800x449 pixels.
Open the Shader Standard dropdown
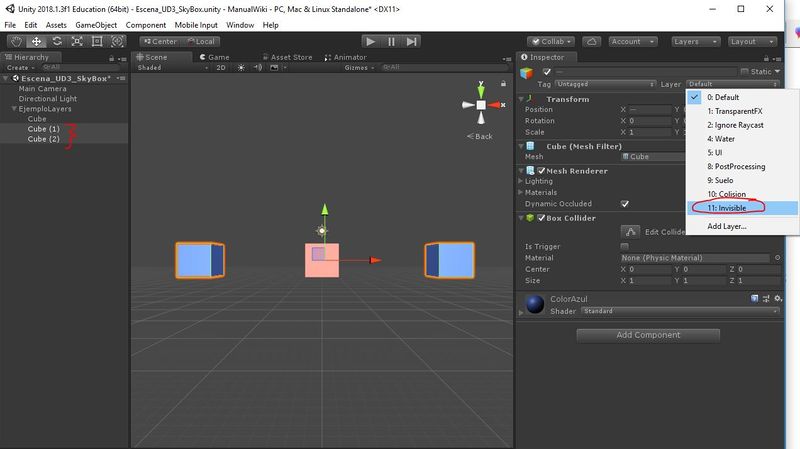click(681, 311)
